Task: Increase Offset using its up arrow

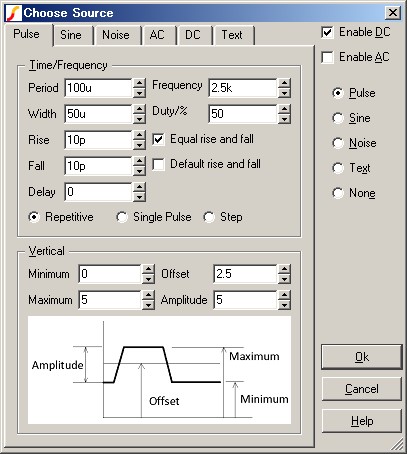Action: 284,269
